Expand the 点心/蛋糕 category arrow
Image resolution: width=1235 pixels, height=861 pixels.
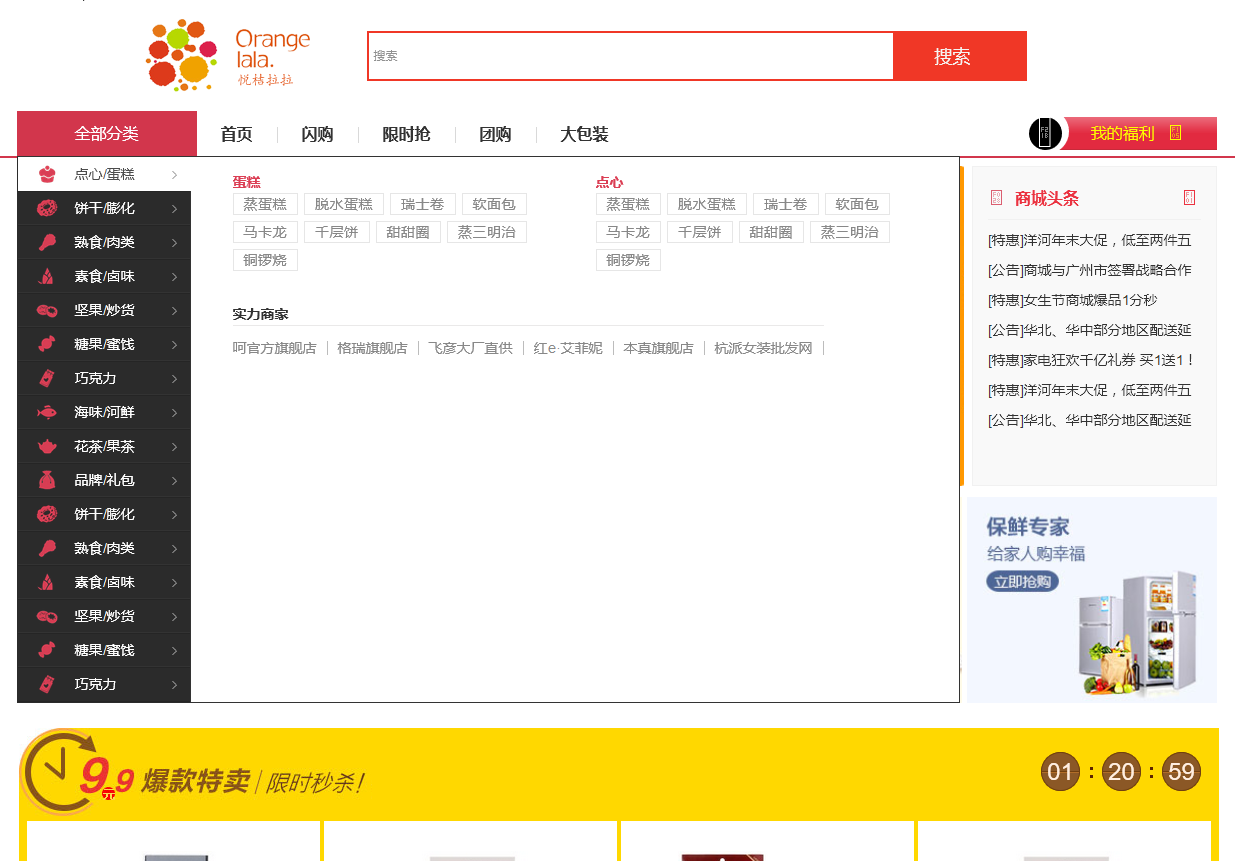tap(174, 175)
